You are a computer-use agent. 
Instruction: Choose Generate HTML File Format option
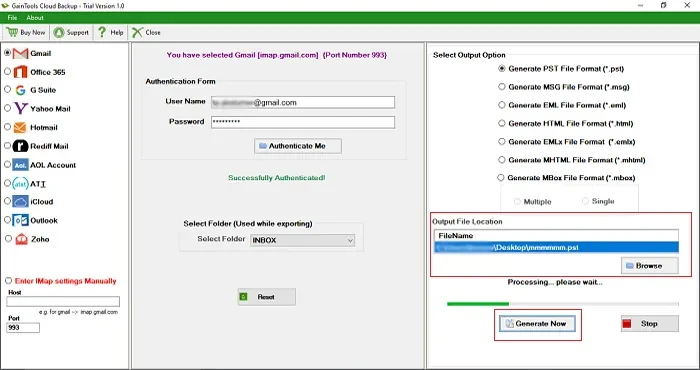[502, 123]
